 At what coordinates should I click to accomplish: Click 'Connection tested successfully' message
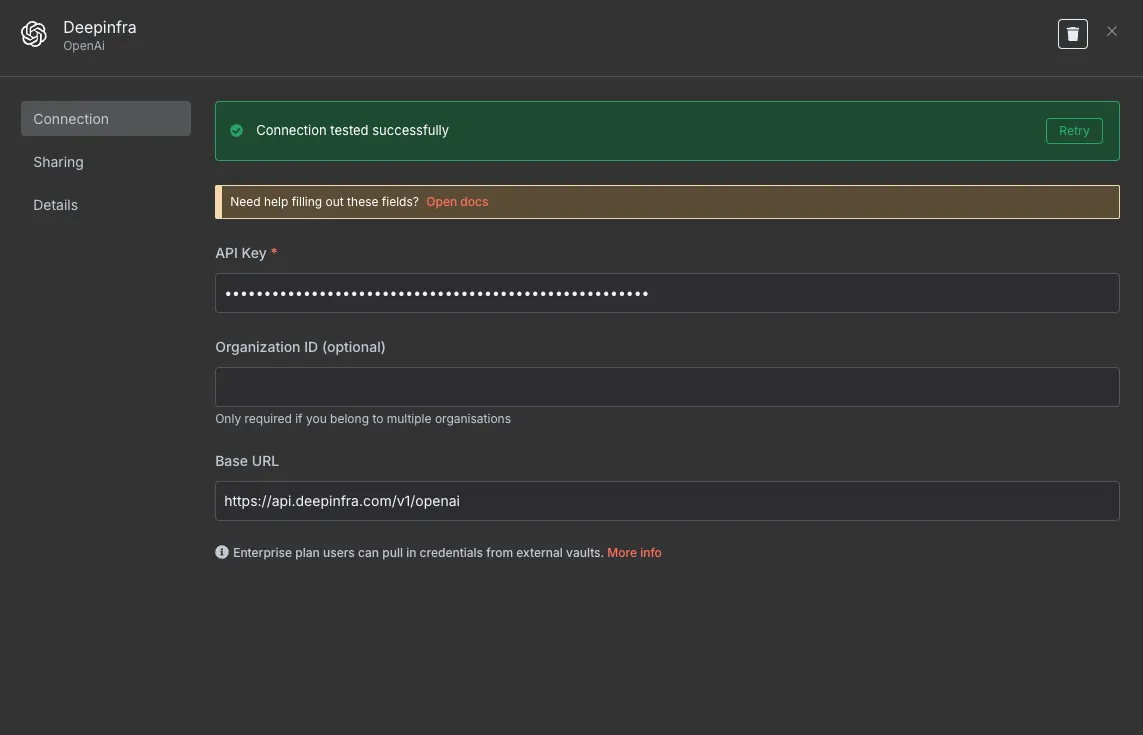point(352,131)
